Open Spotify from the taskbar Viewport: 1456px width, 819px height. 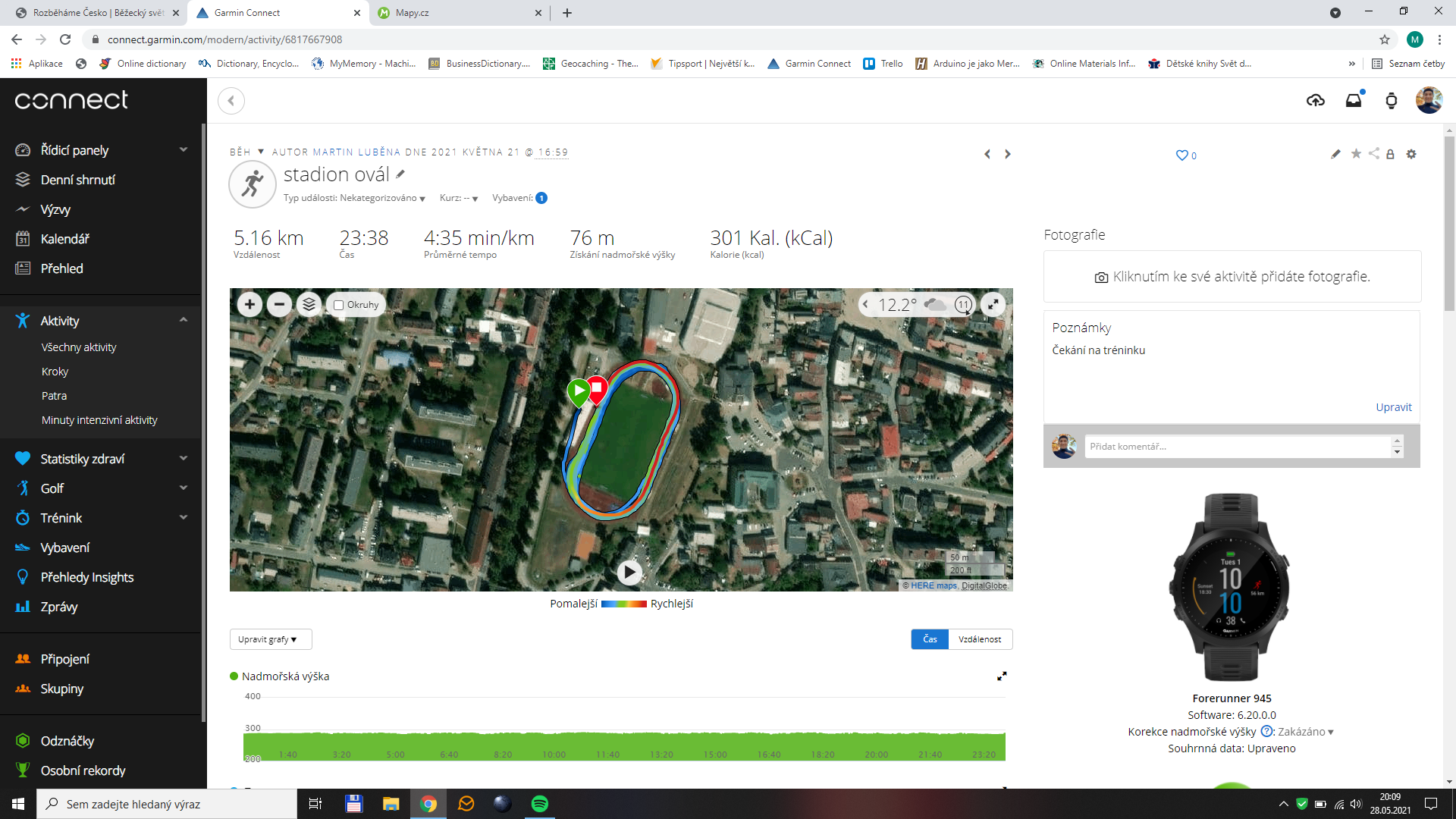[x=540, y=804]
